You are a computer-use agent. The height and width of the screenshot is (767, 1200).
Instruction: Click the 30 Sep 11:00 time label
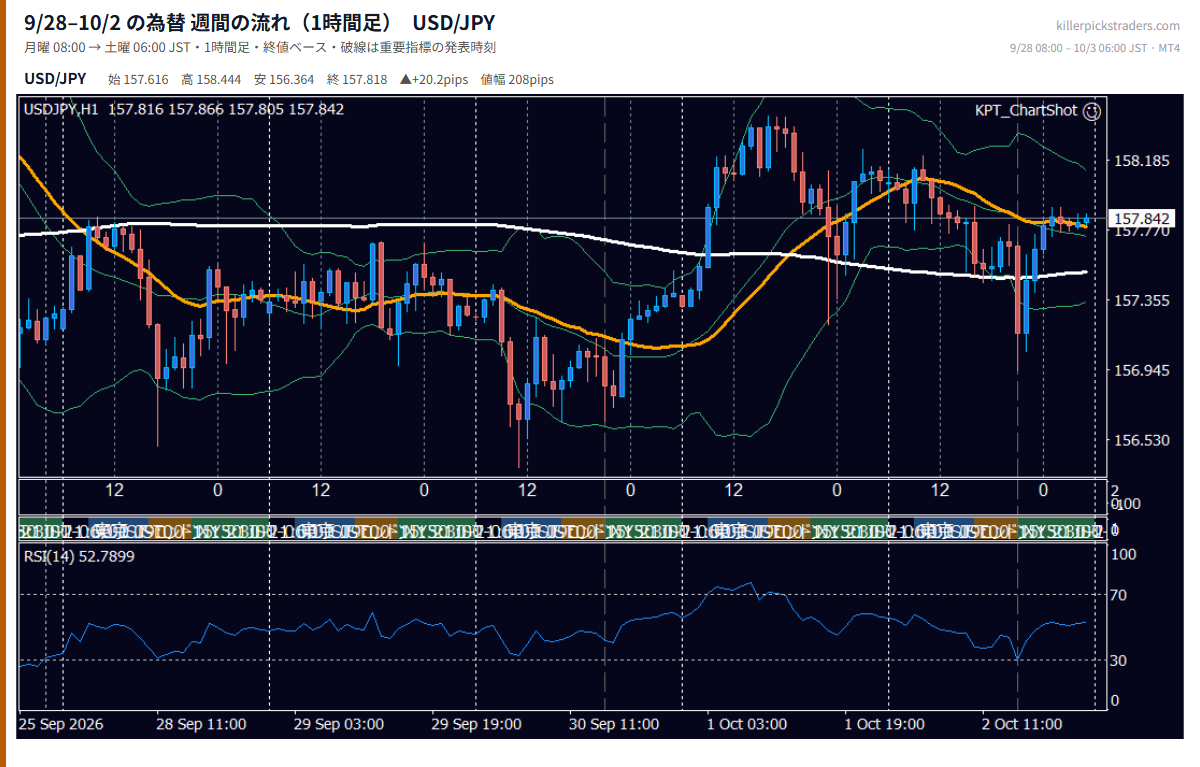pyautogui.click(x=614, y=724)
